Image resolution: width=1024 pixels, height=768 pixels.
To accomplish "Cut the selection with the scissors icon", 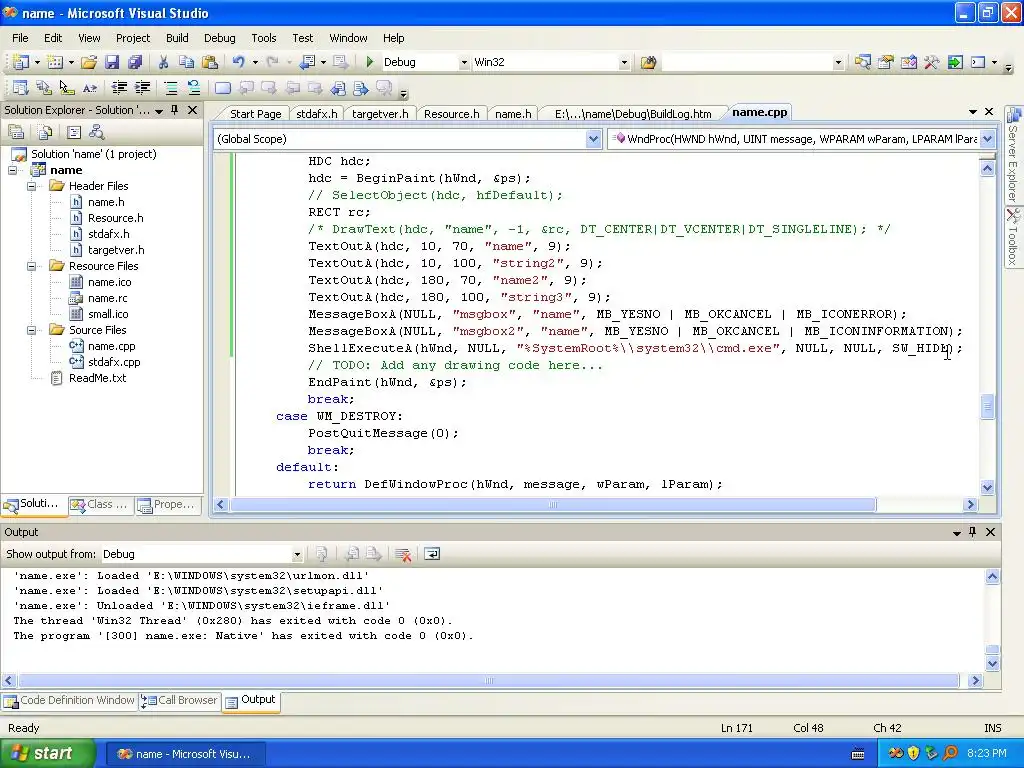I will [163, 62].
